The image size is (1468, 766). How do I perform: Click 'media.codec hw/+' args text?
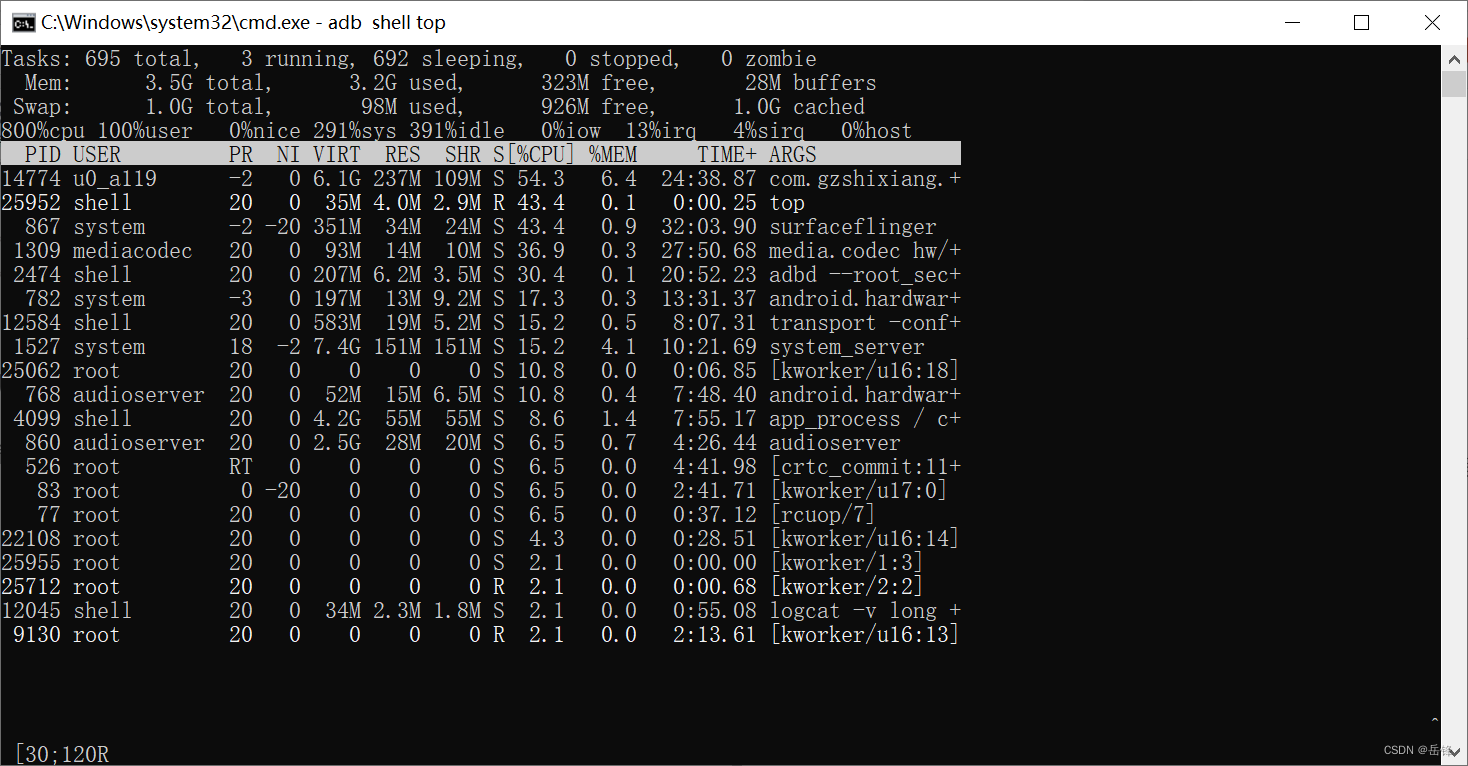click(865, 251)
